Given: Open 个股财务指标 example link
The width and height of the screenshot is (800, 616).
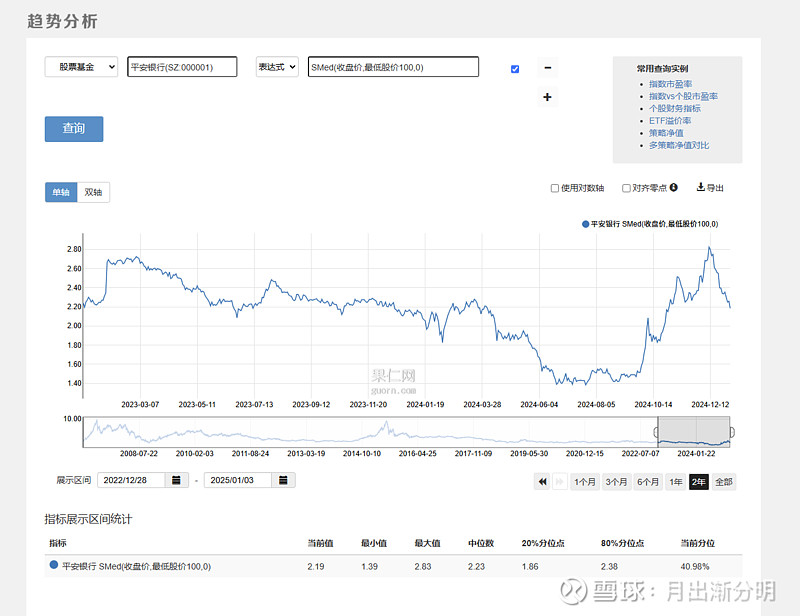Looking at the screenshot, I should point(674,108).
